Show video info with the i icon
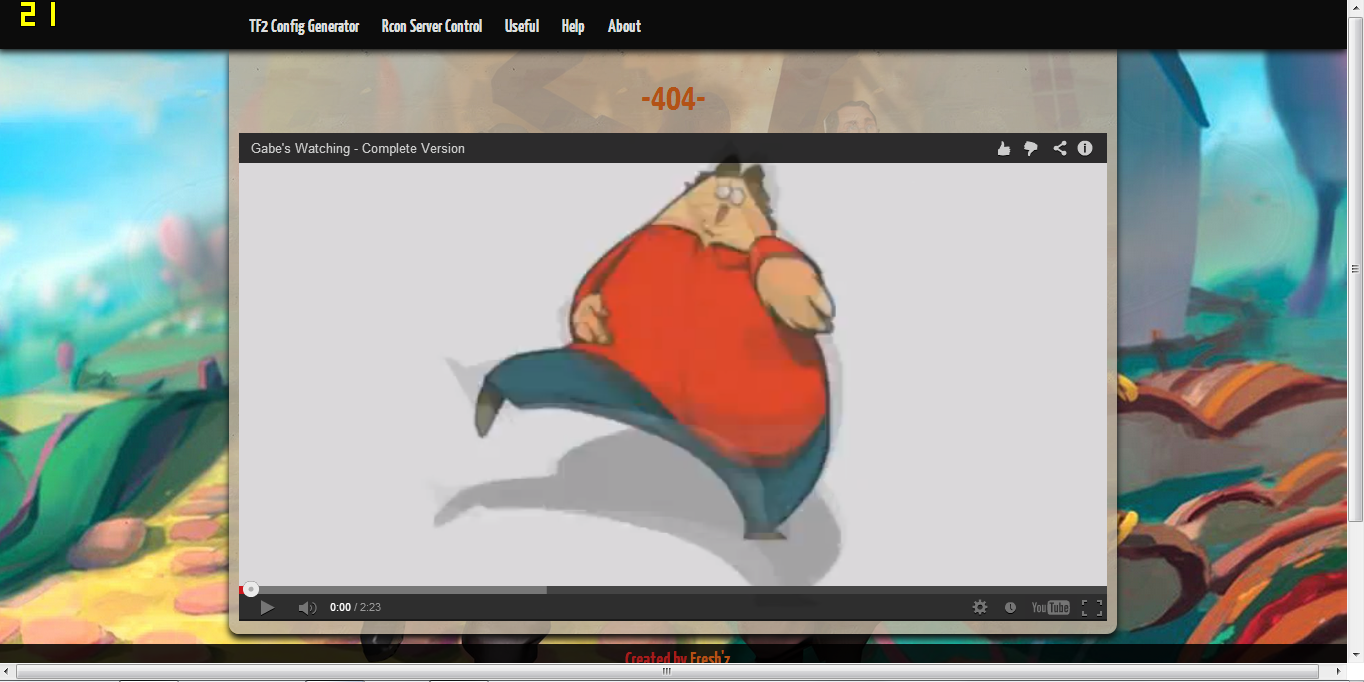The image size is (1364, 682). (1085, 148)
